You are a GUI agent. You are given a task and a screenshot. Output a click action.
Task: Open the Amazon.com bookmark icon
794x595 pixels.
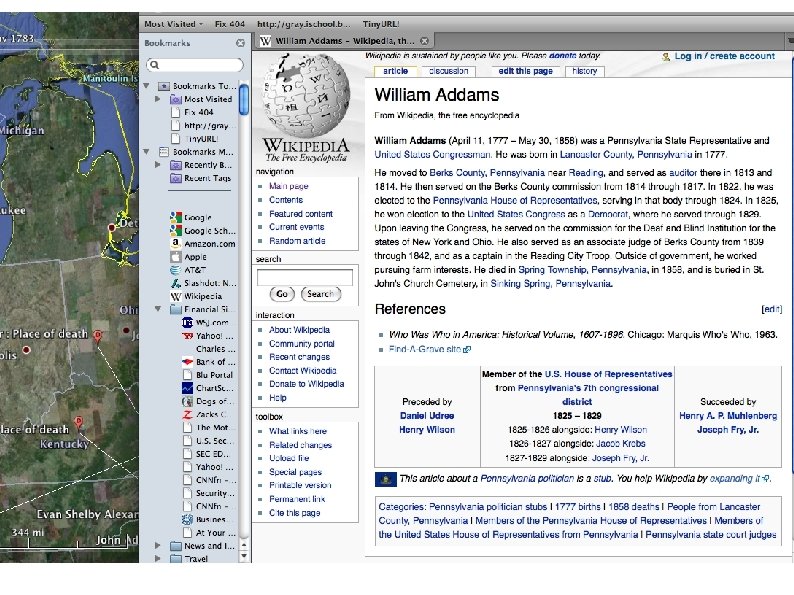click(x=176, y=244)
